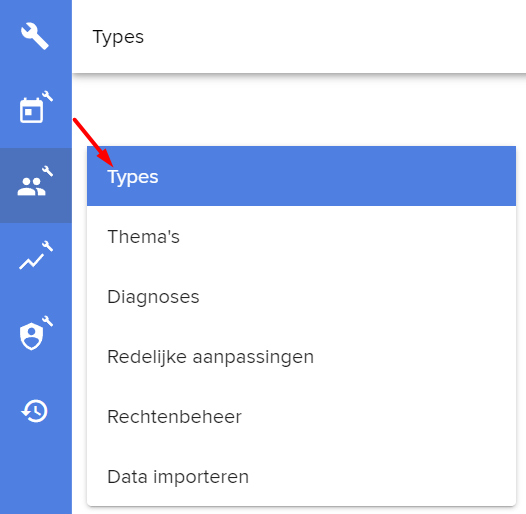The image size is (526, 514).
Task: Click small wrench badge on trend chart icon
Action: point(48,246)
